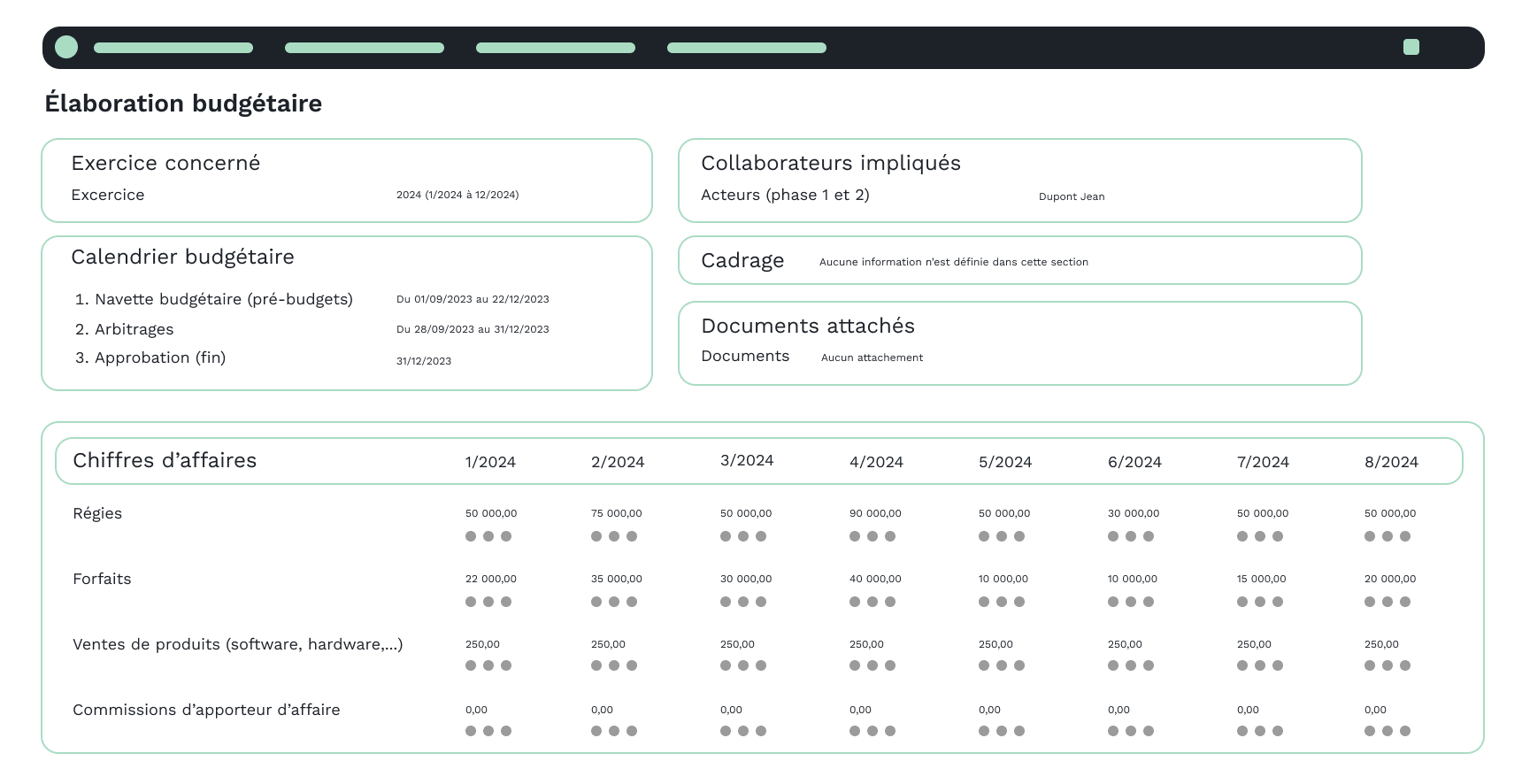Click the exercise value 2024 (1/2024 à 12/2024)
Screen dimensions: 1522x784
[457, 195]
